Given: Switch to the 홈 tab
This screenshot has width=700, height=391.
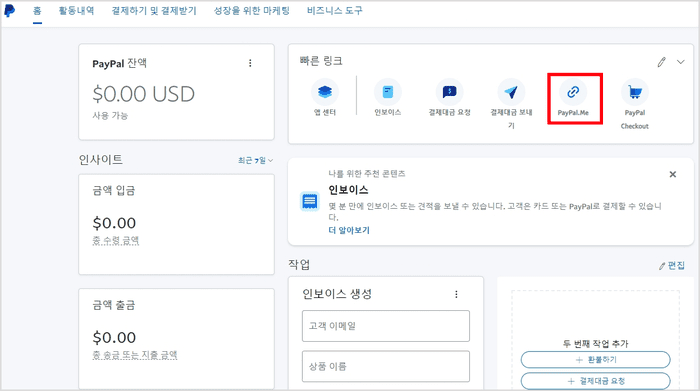Looking at the screenshot, I should pos(38,11).
